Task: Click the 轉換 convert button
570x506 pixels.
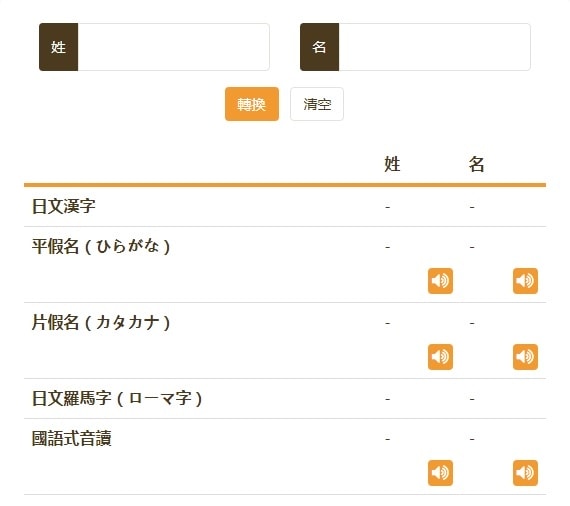Action: [x=252, y=104]
